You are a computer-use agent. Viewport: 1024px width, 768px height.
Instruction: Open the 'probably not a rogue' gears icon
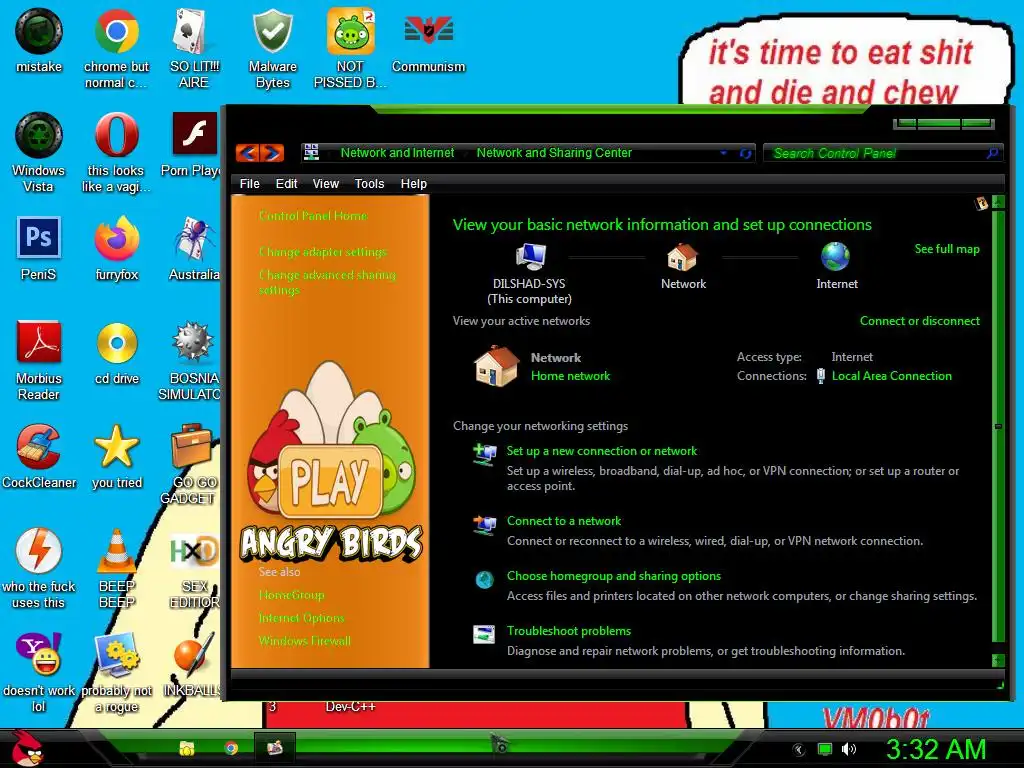point(116,671)
